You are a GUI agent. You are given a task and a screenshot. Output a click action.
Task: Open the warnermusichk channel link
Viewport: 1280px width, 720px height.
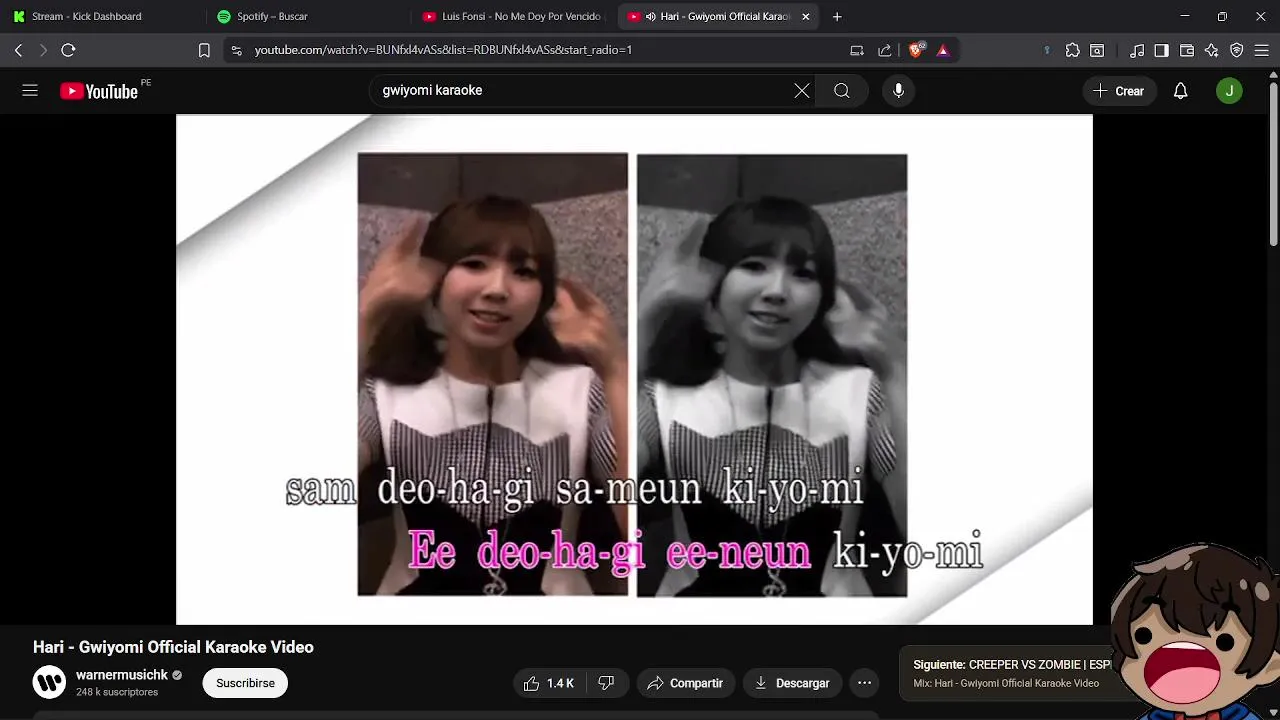tap(122, 675)
